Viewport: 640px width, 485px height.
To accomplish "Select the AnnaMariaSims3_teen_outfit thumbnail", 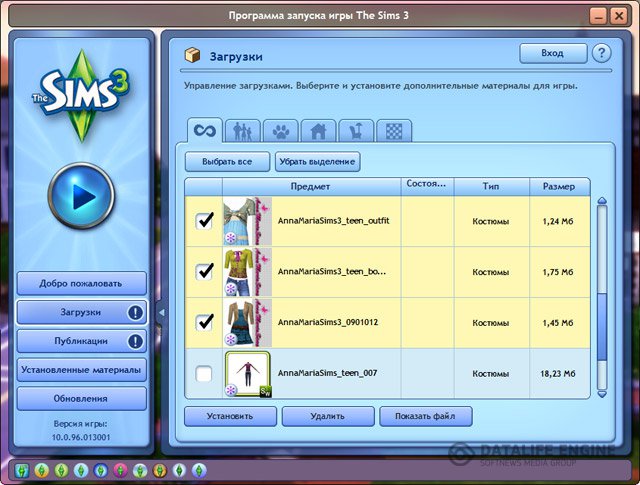I will 247,221.
